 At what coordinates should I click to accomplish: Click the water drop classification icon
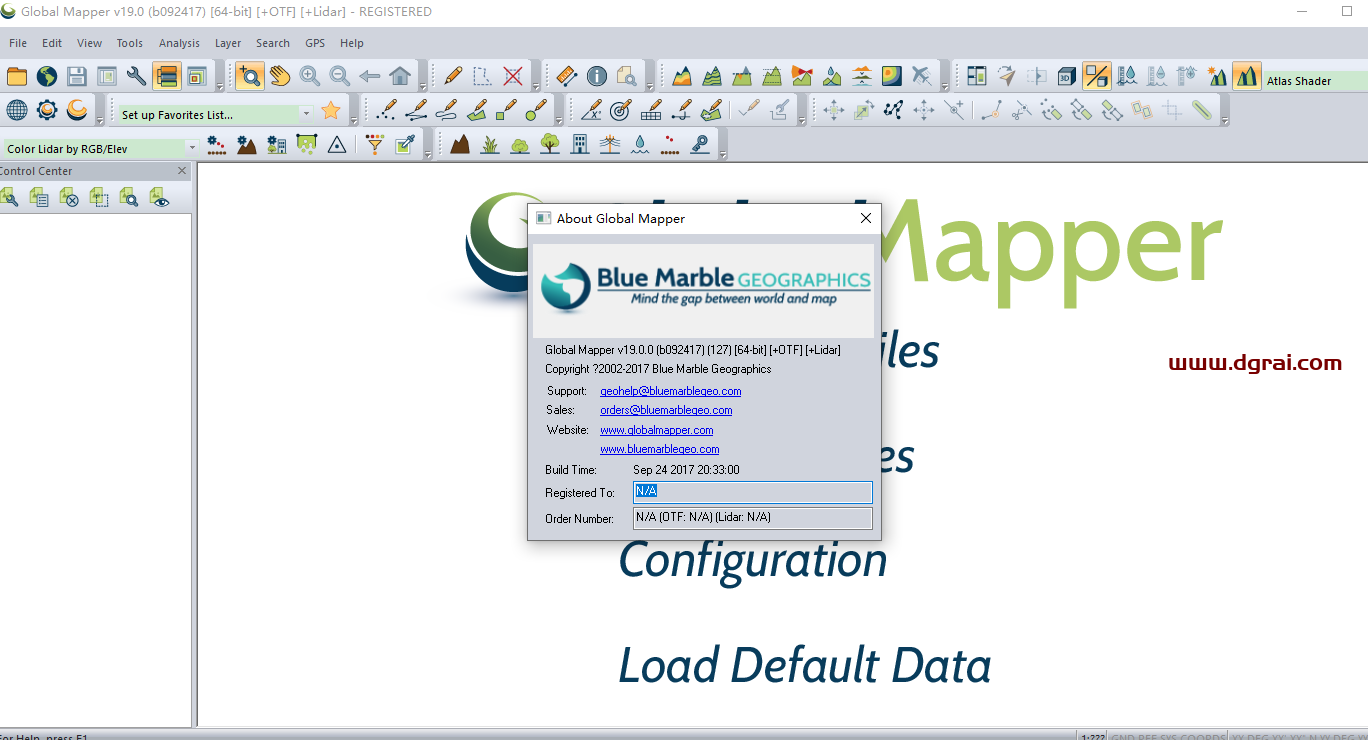[x=640, y=145]
